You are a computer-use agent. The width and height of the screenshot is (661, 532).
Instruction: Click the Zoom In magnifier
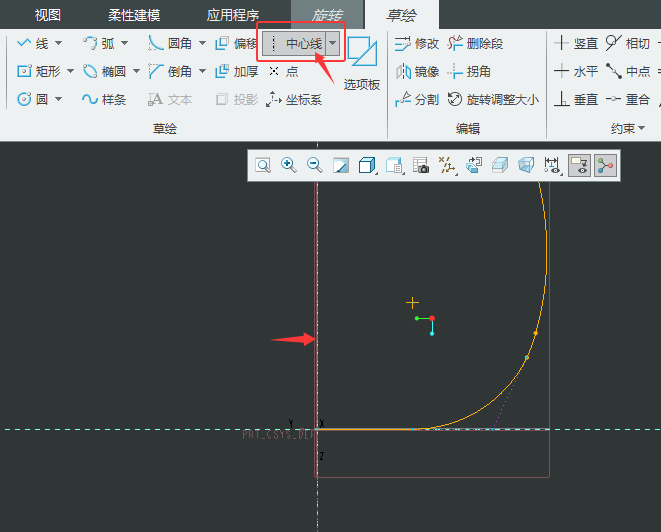289,165
